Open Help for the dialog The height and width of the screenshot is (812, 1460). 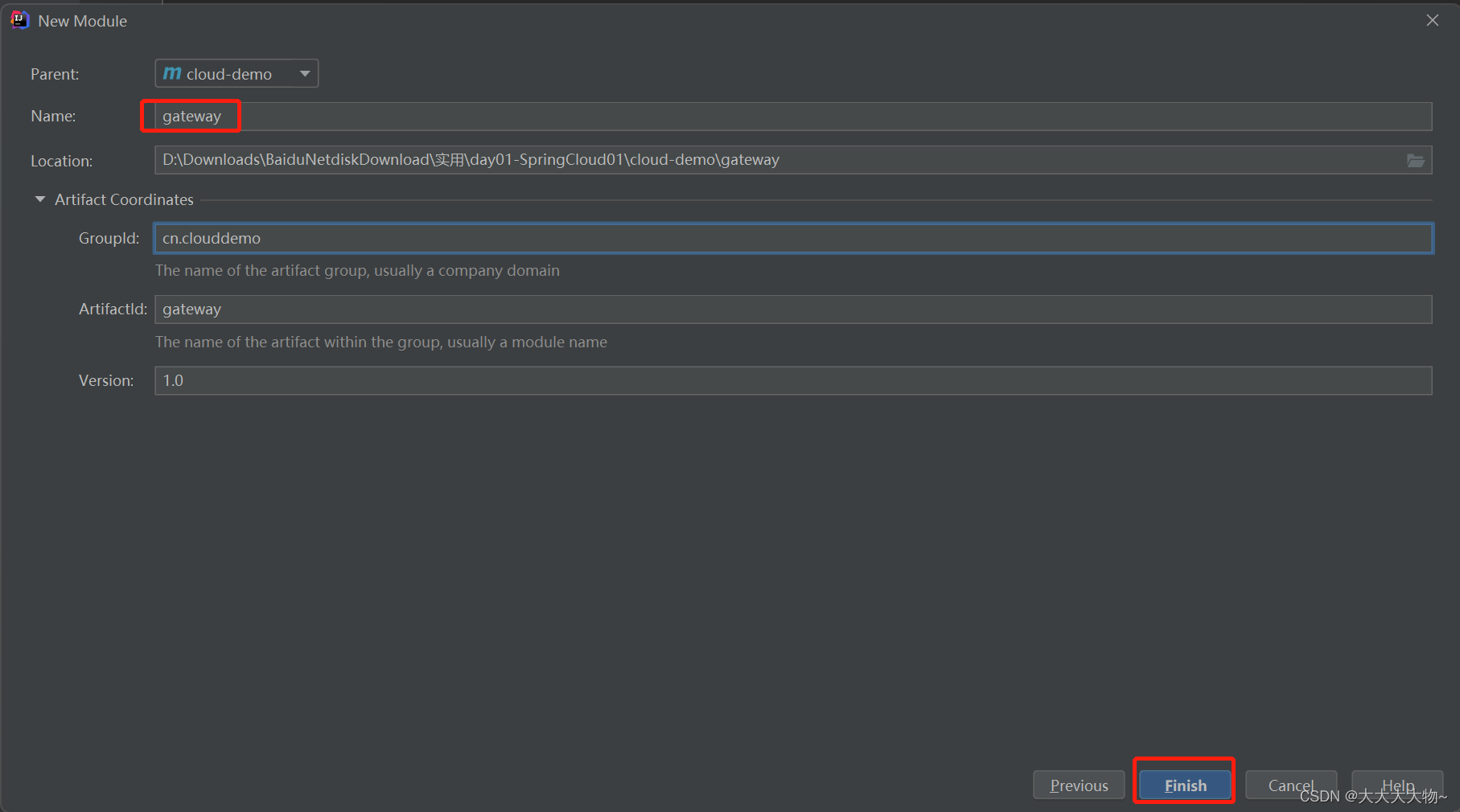point(1397,785)
